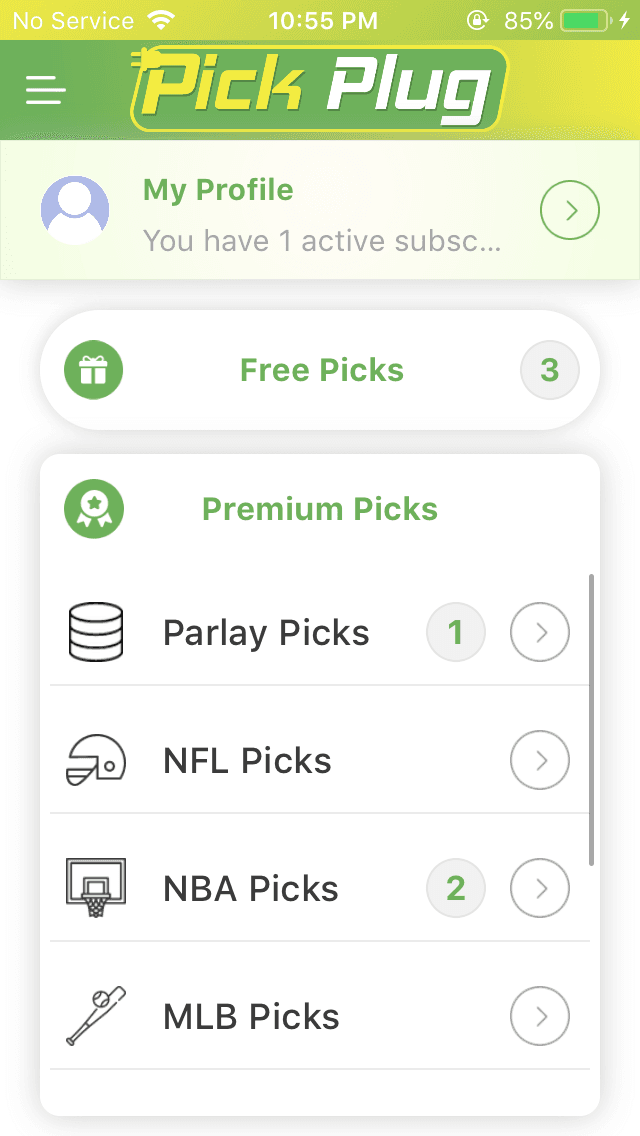Tap the Parlay Picks coin stack icon
Viewport: 640px width, 1136px height.
tap(96, 632)
